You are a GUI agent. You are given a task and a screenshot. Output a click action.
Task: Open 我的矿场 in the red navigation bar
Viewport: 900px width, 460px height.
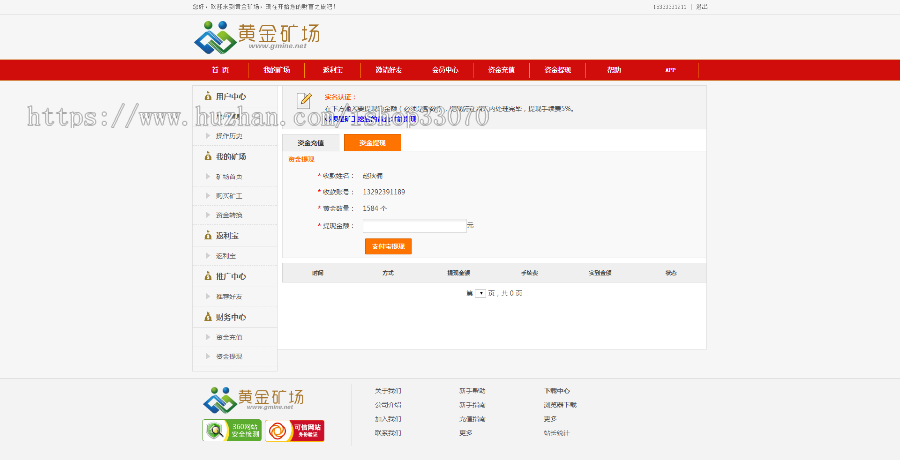coord(277,70)
